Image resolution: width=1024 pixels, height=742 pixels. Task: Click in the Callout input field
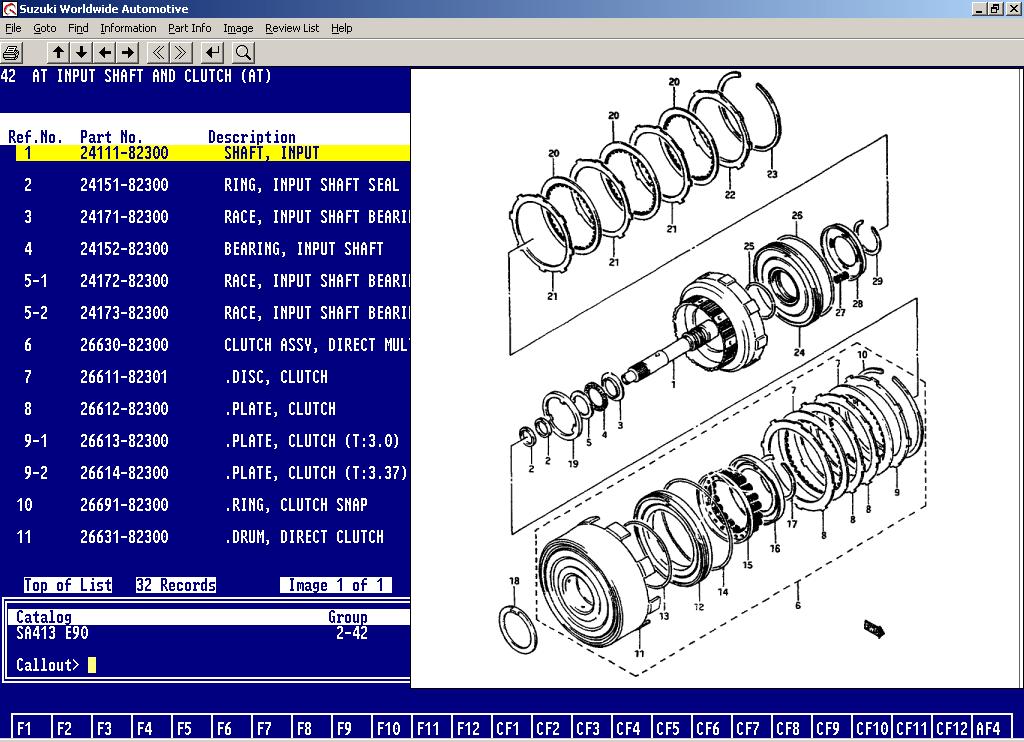point(91,664)
